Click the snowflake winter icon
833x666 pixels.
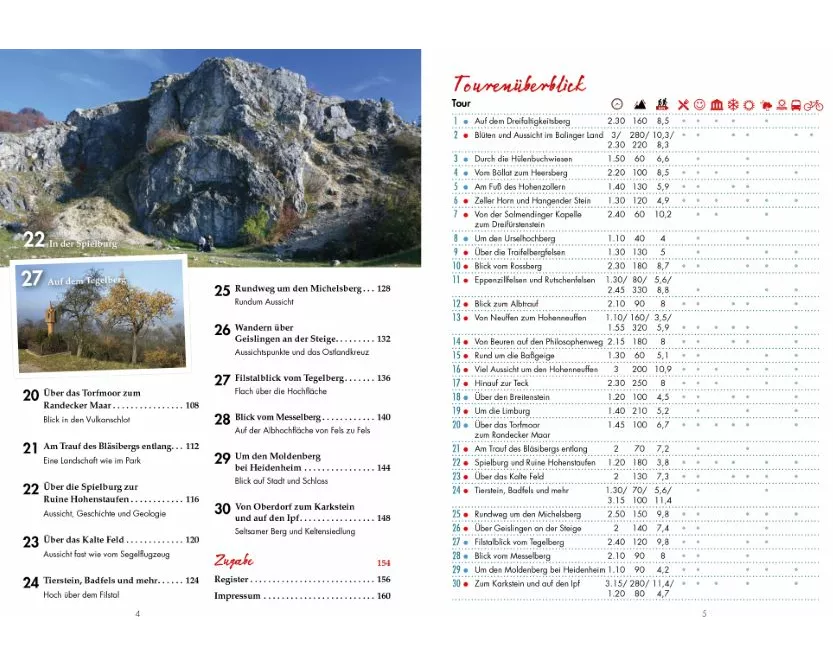pyautogui.click(x=732, y=104)
